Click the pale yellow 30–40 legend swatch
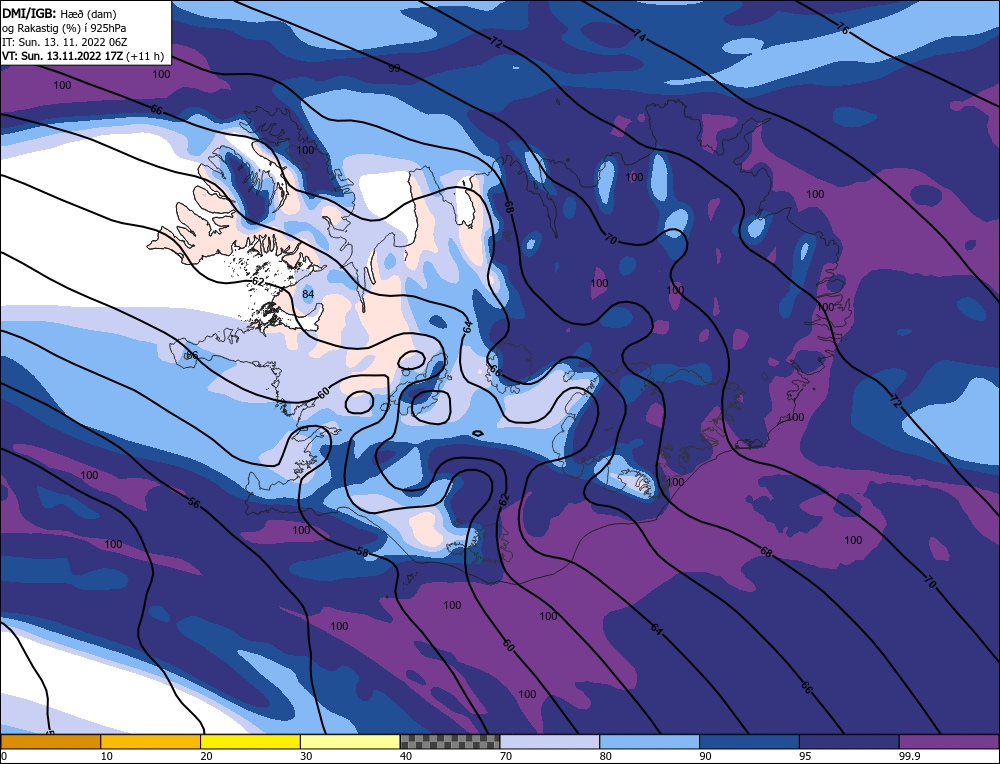The width and height of the screenshot is (1000, 764). coord(350,742)
